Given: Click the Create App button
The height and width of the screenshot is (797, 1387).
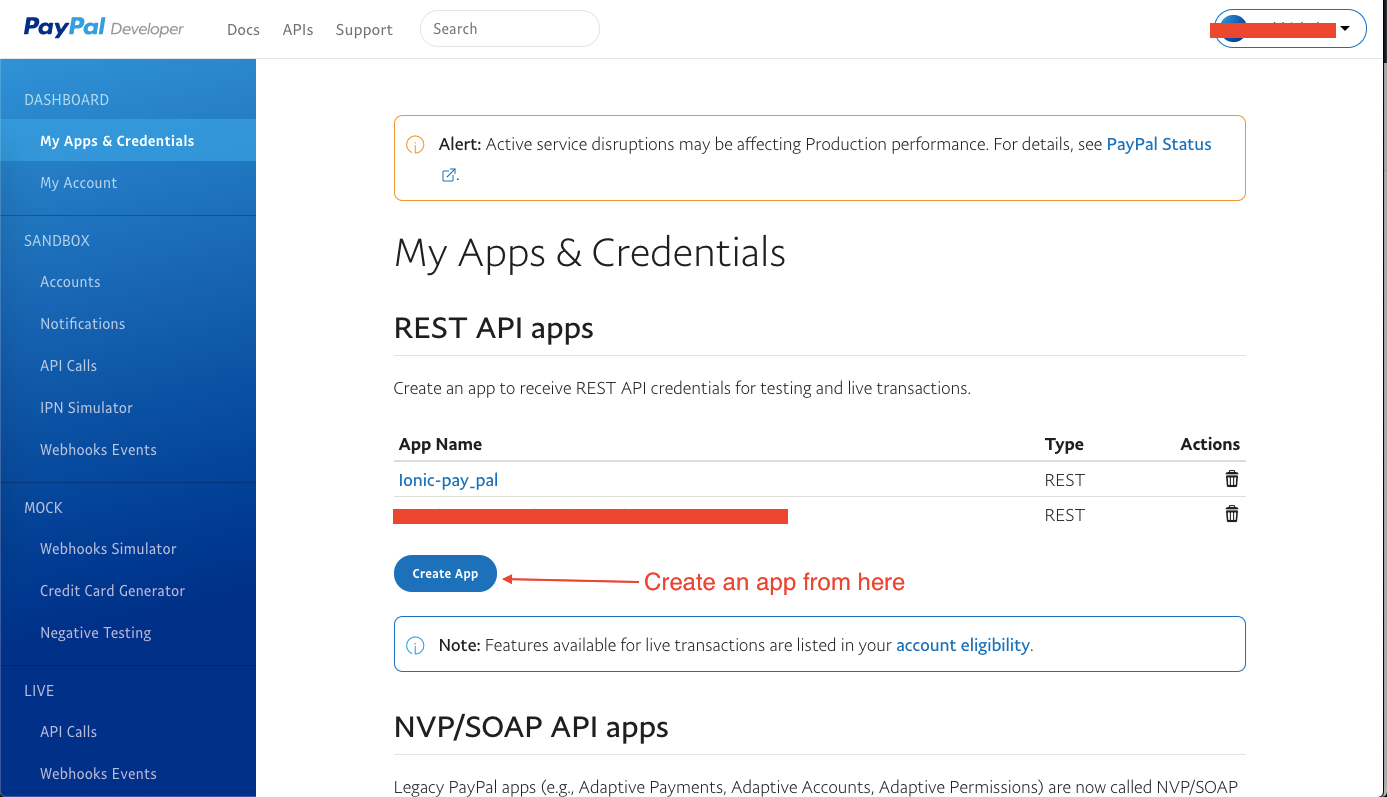Looking at the screenshot, I should (445, 573).
